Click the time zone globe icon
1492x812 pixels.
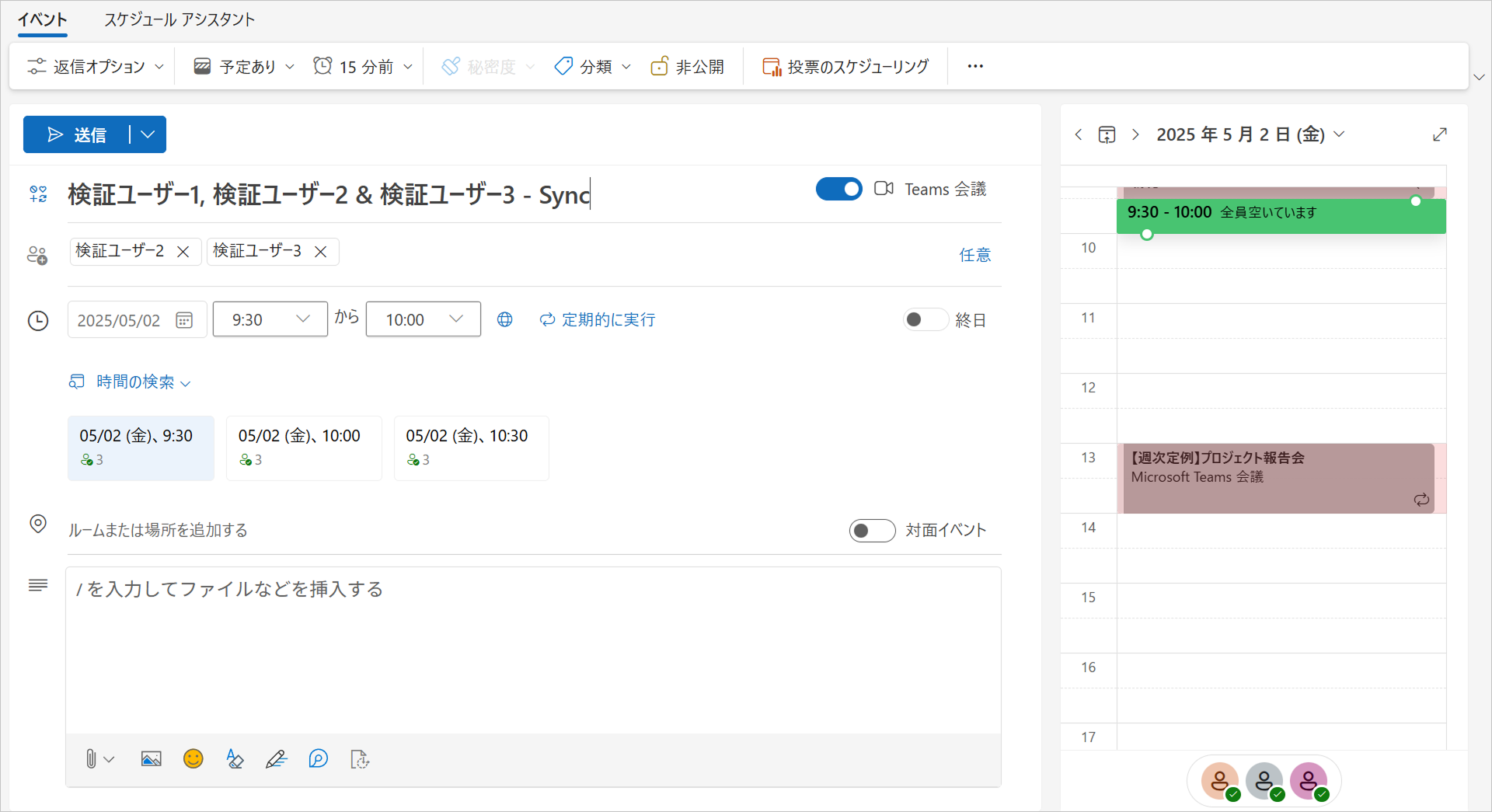coord(504,319)
